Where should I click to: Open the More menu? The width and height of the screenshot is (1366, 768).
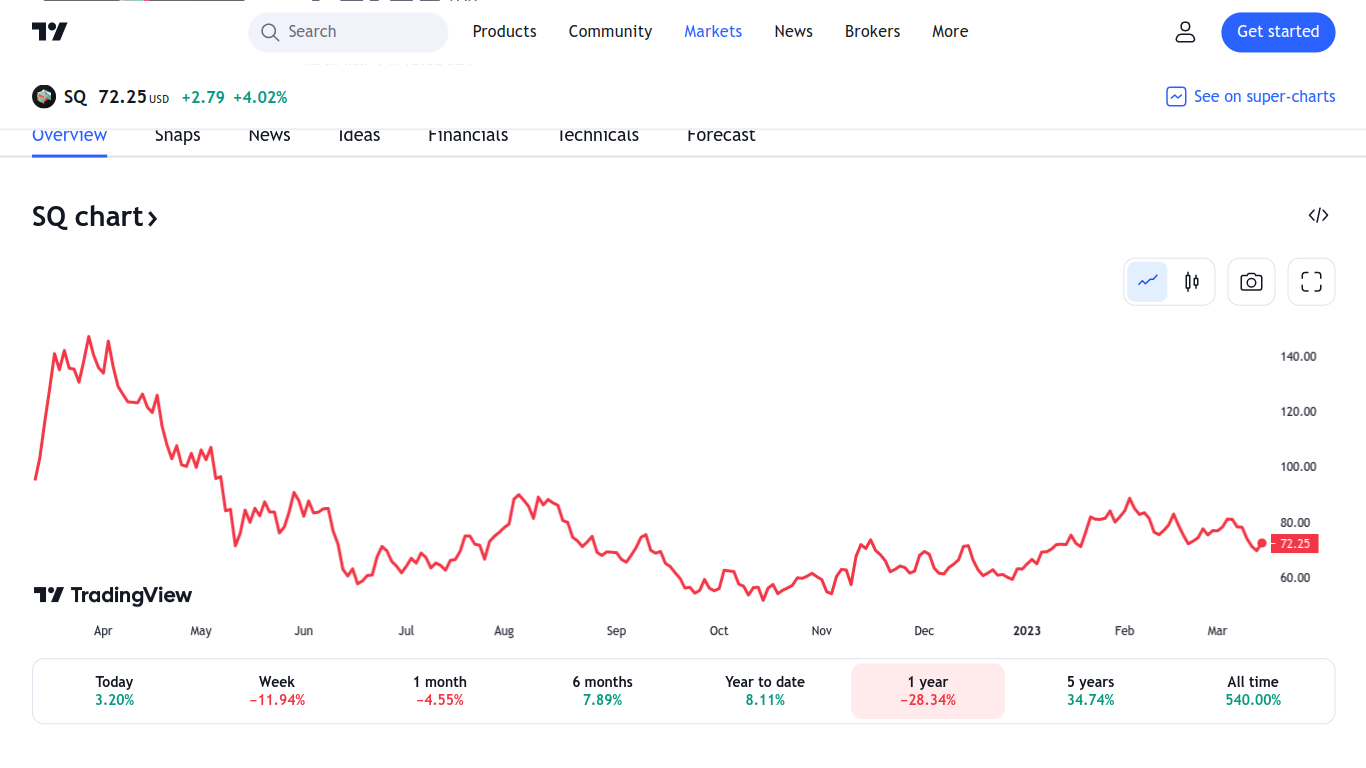coord(950,32)
